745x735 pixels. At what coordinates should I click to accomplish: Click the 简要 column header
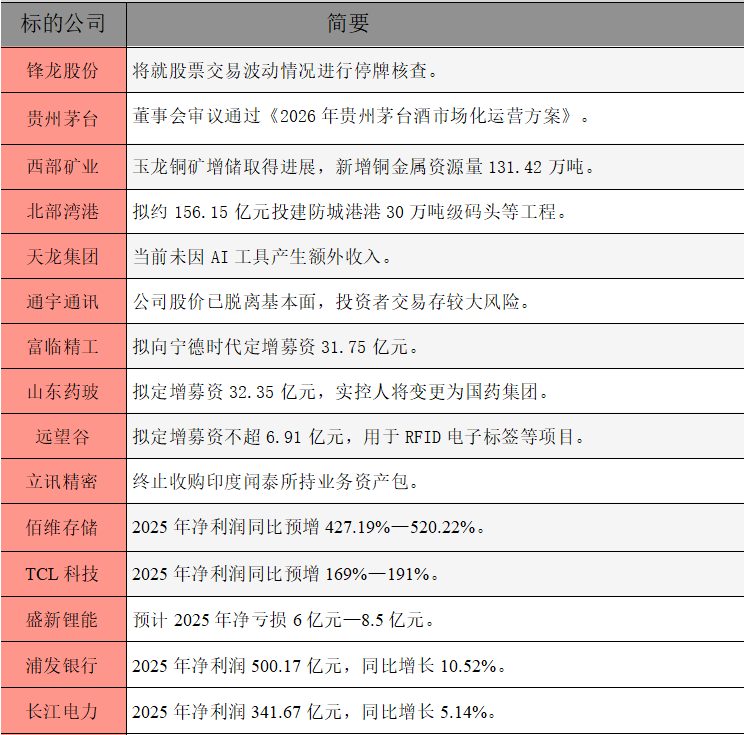click(348, 23)
